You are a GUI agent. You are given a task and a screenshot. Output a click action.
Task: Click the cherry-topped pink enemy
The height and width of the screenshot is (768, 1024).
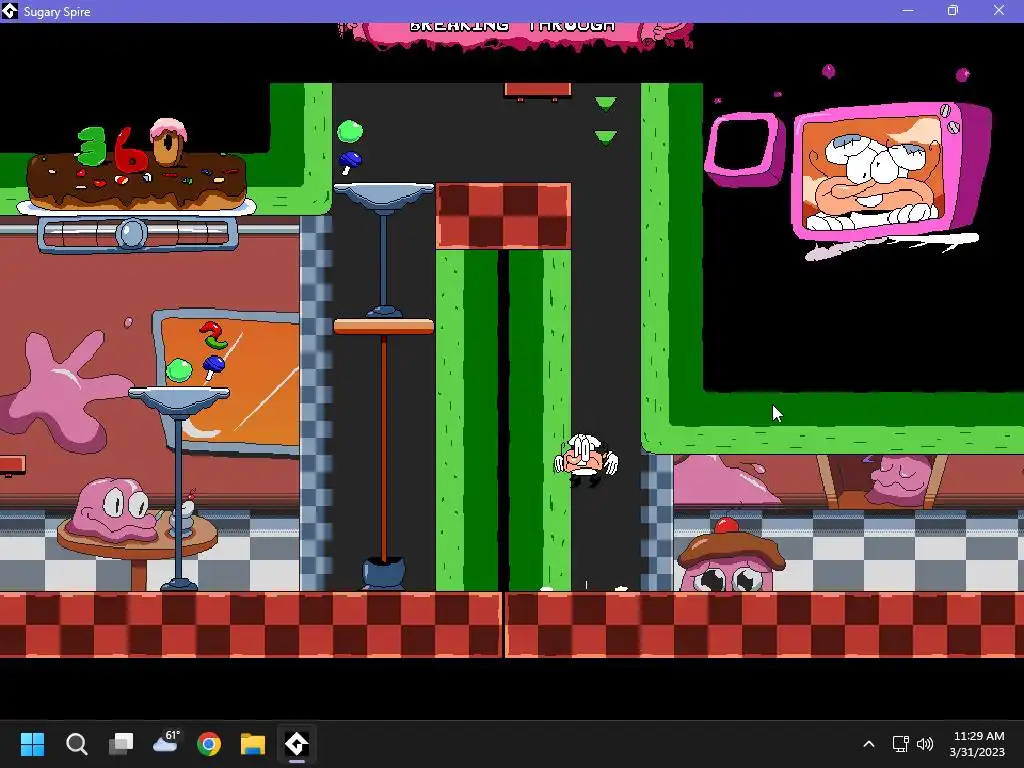731,556
